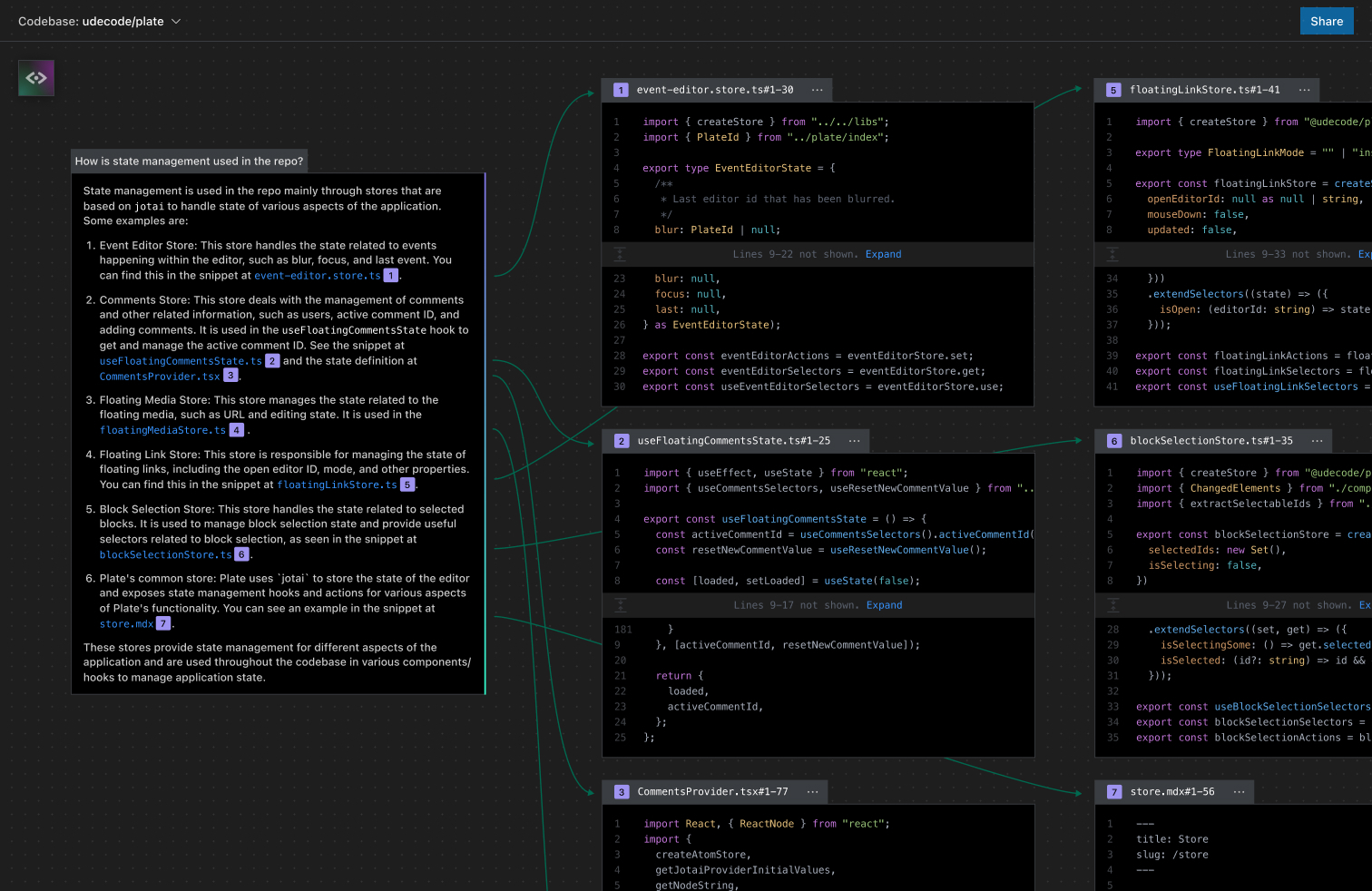Image resolution: width=1372 pixels, height=891 pixels.
Task: Expand lines 9-17 in useFloatingCommentsState.ts
Action: tap(884, 605)
